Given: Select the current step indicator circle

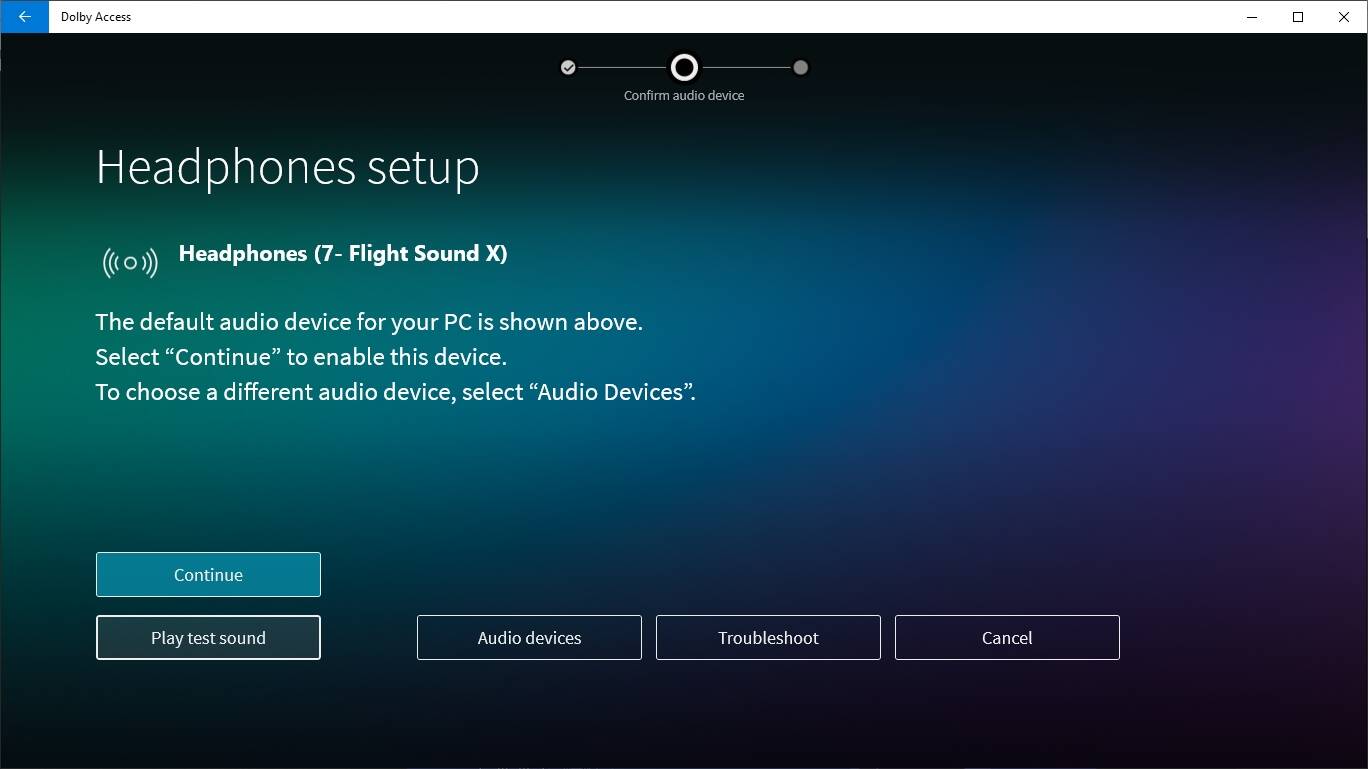Looking at the screenshot, I should [684, 68].
